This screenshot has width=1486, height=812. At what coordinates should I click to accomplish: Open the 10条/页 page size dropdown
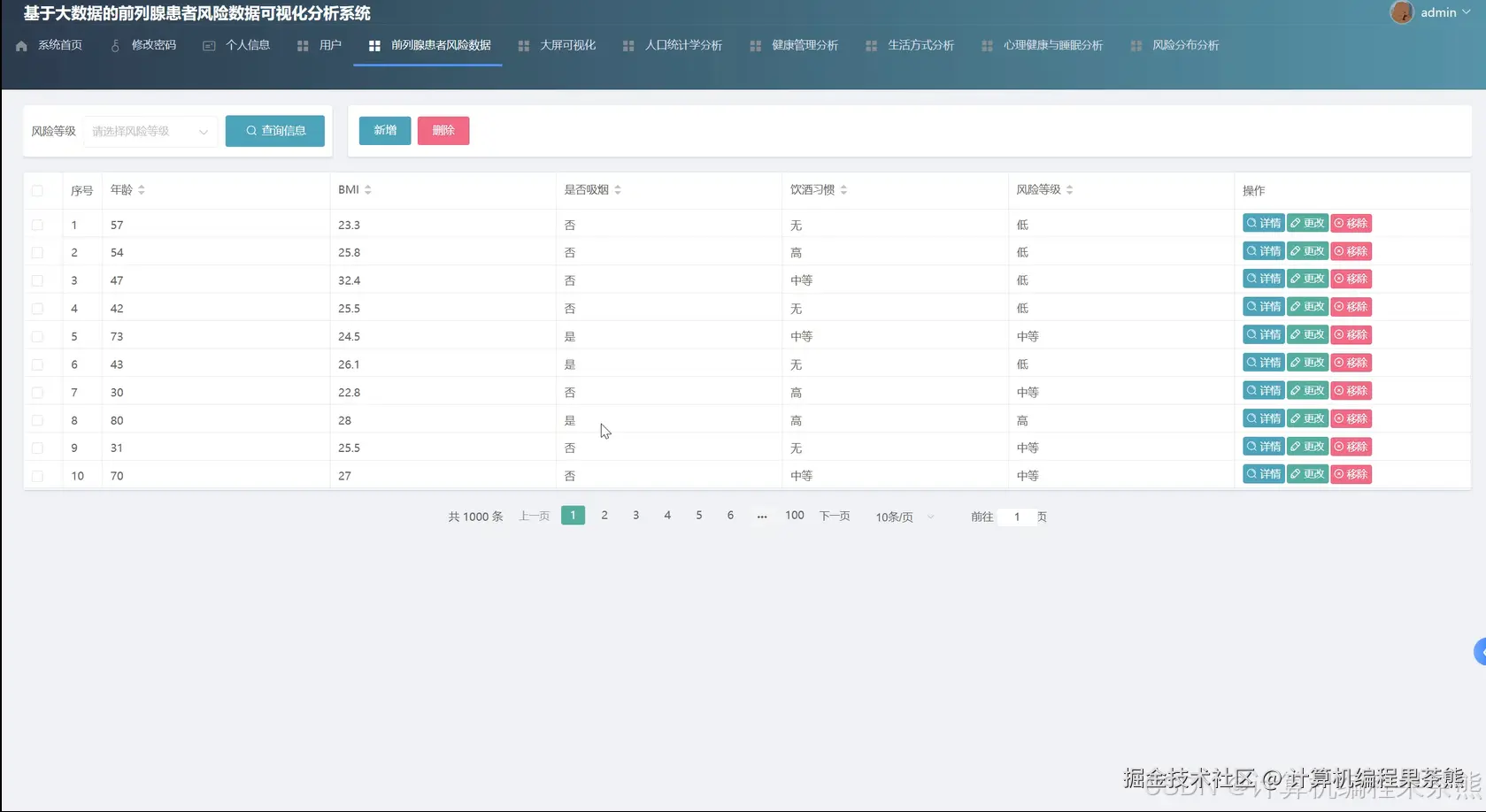901,517
